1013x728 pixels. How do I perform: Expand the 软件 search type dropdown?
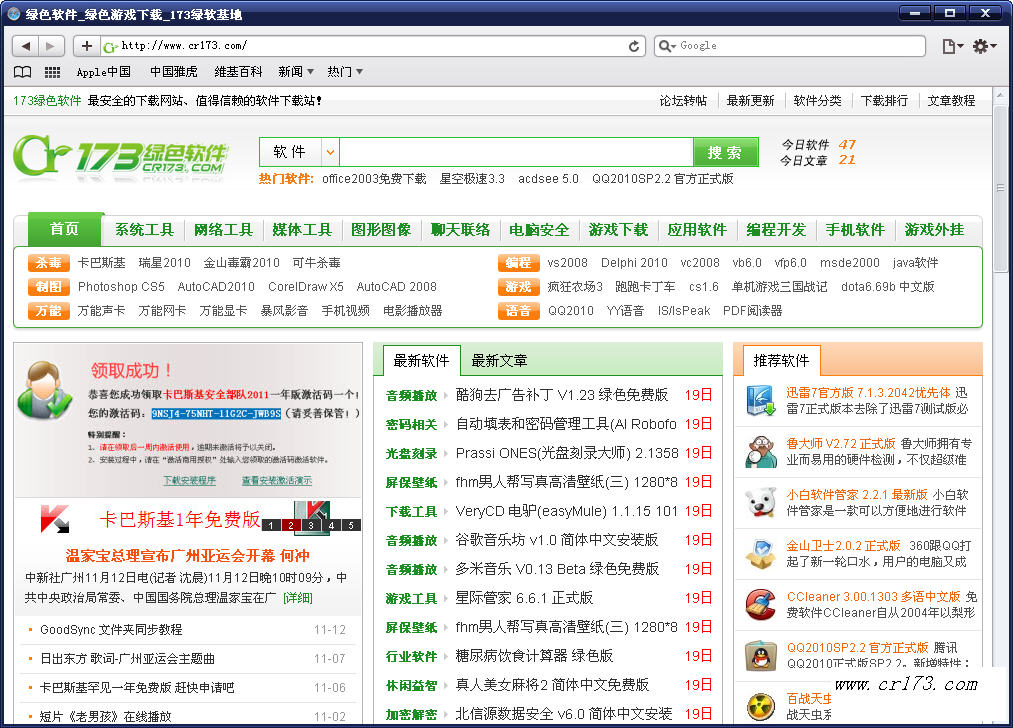tap(330, 152)
